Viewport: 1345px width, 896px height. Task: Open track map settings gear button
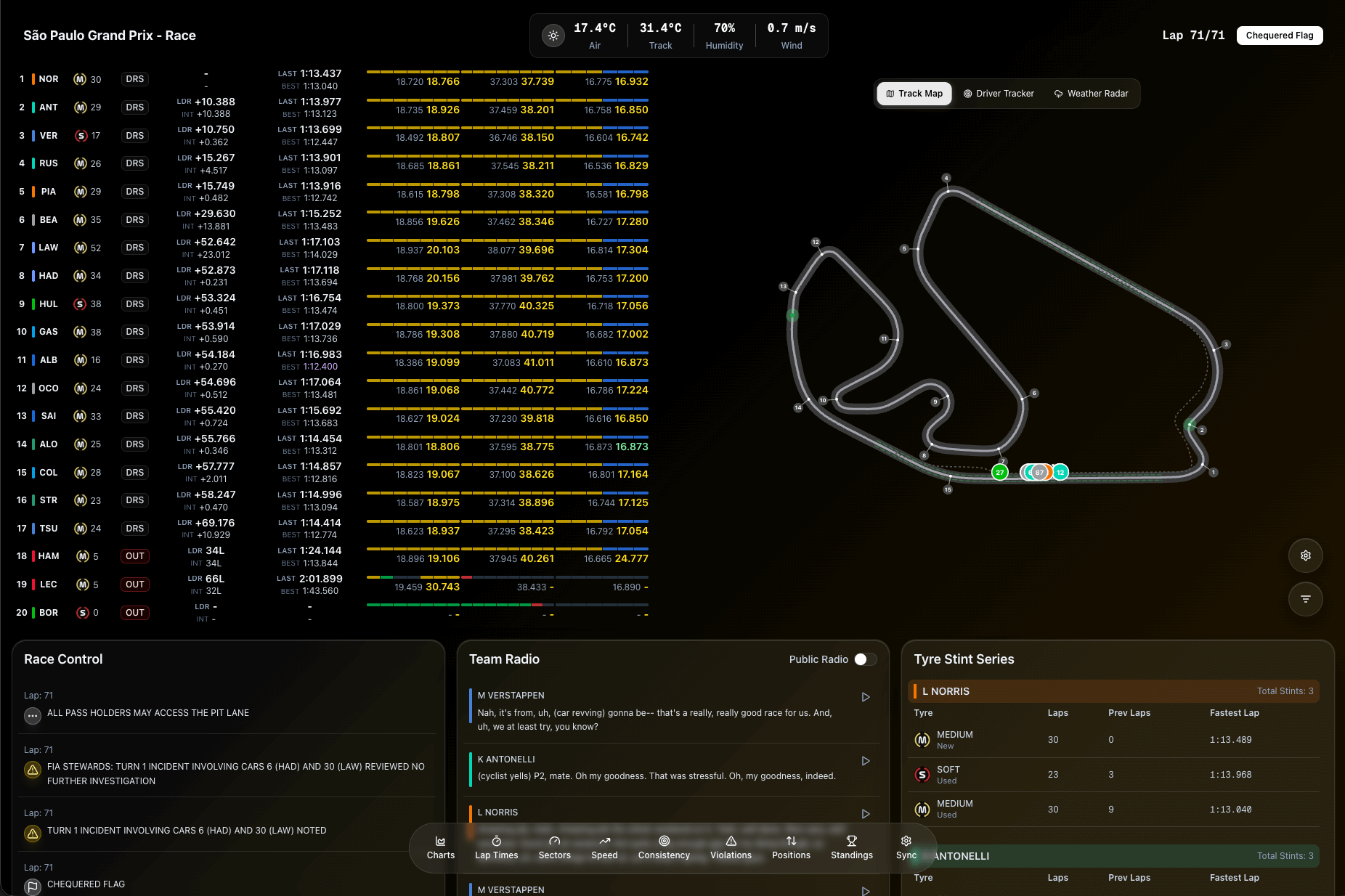point(1305,555)
